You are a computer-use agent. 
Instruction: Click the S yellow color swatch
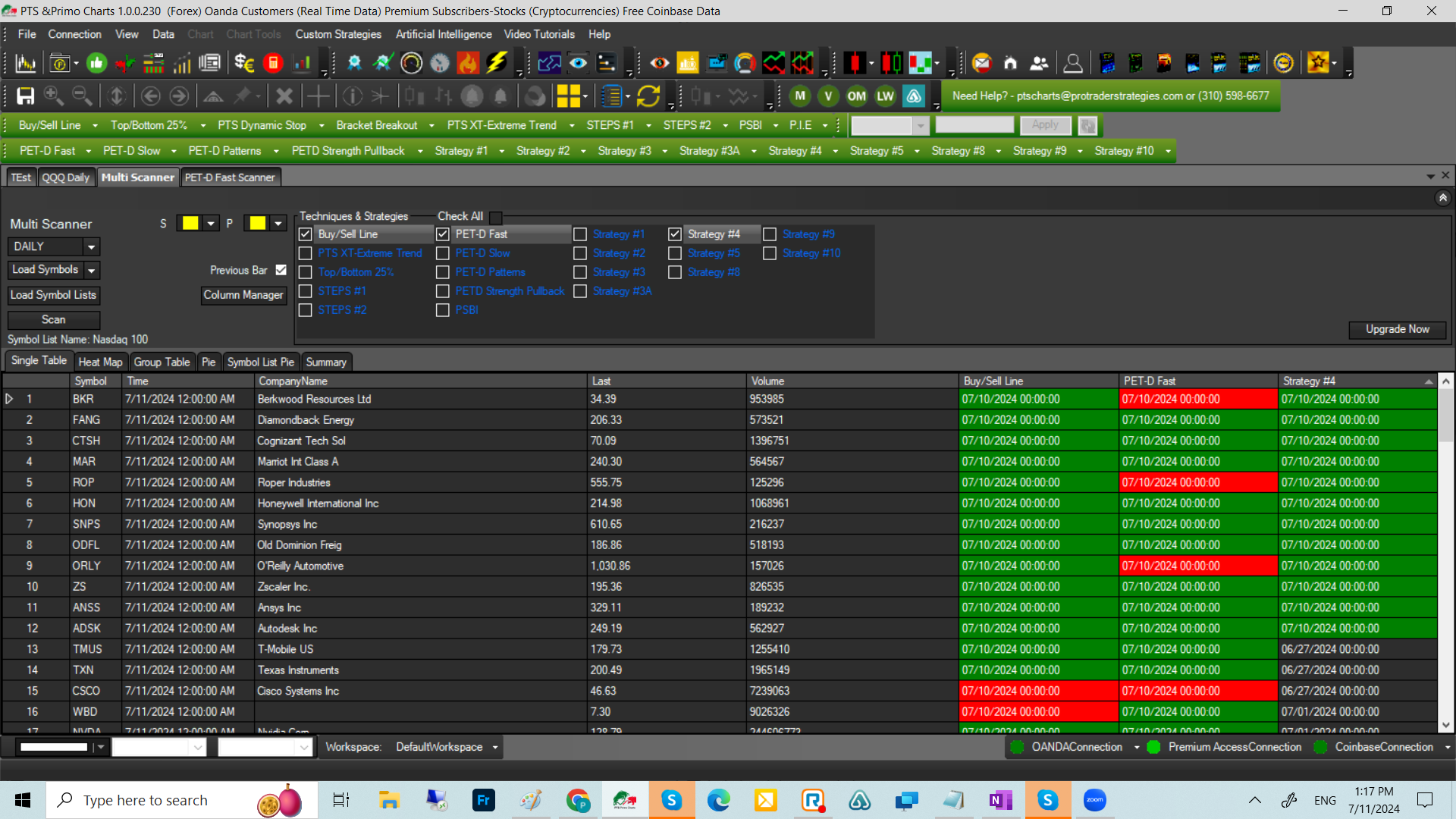click(x=190, y=223)
